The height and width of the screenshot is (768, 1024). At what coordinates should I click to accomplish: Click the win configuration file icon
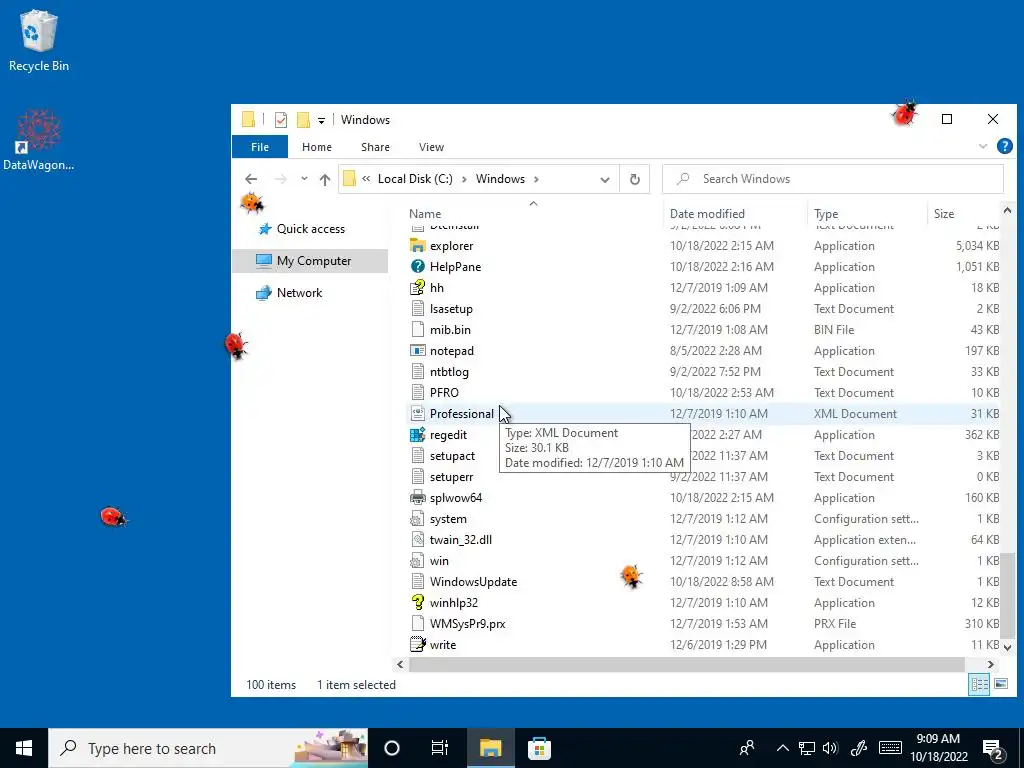[x=417, y=560]
